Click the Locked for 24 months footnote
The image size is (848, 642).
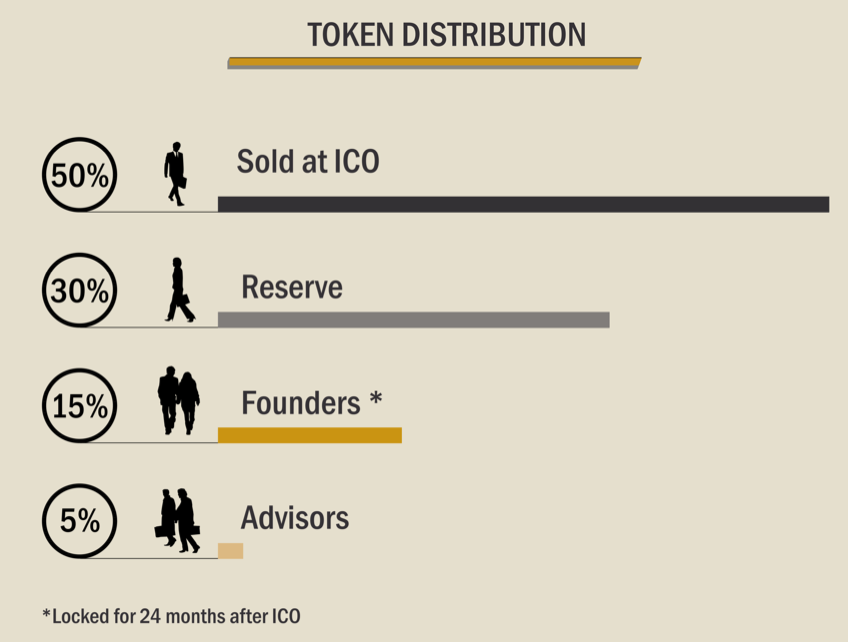171,616
